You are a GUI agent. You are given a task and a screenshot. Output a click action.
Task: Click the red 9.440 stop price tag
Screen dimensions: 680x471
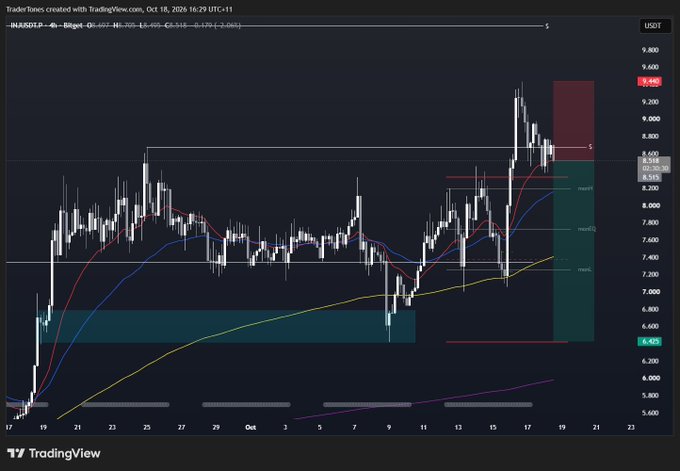coord(649,81)
